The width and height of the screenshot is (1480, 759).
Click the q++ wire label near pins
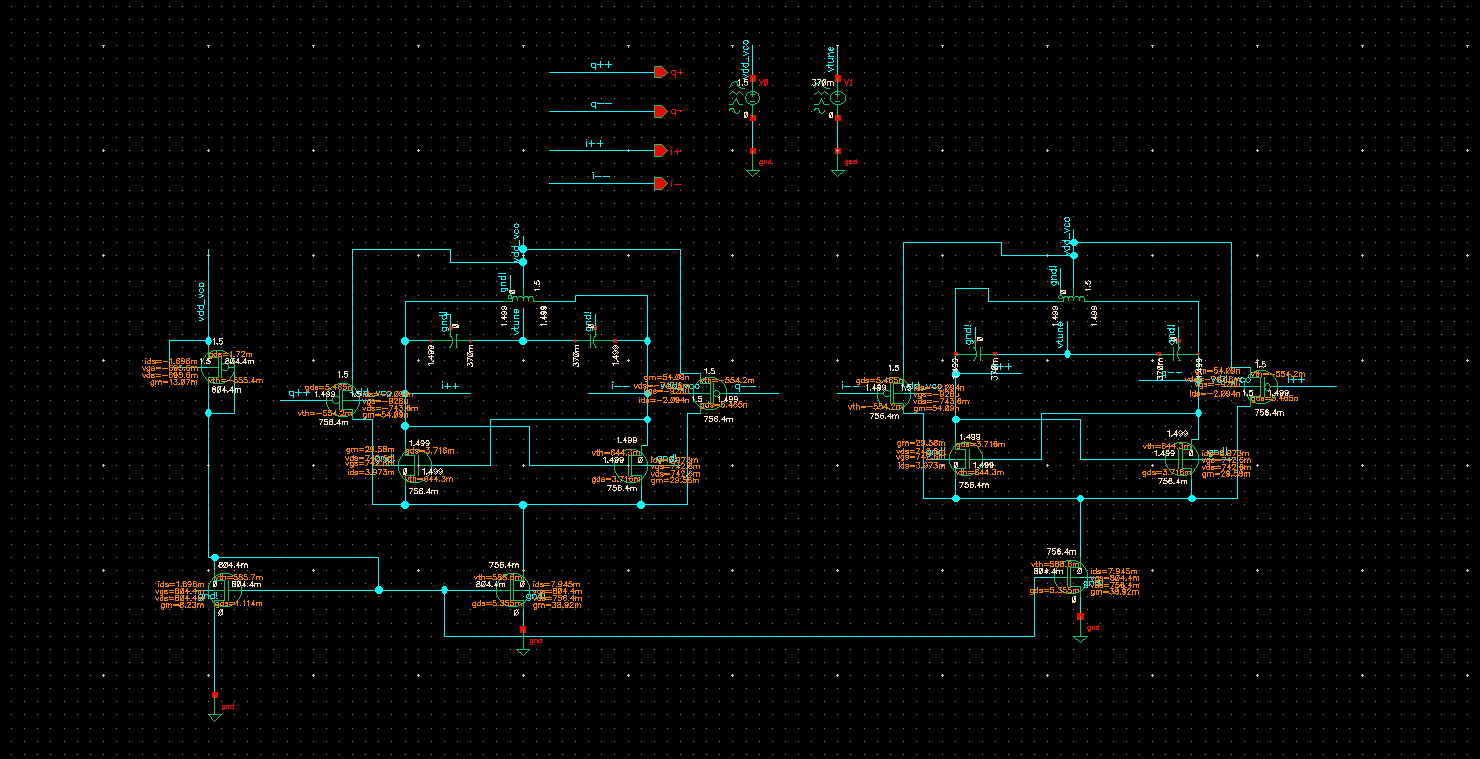(600, 65)
